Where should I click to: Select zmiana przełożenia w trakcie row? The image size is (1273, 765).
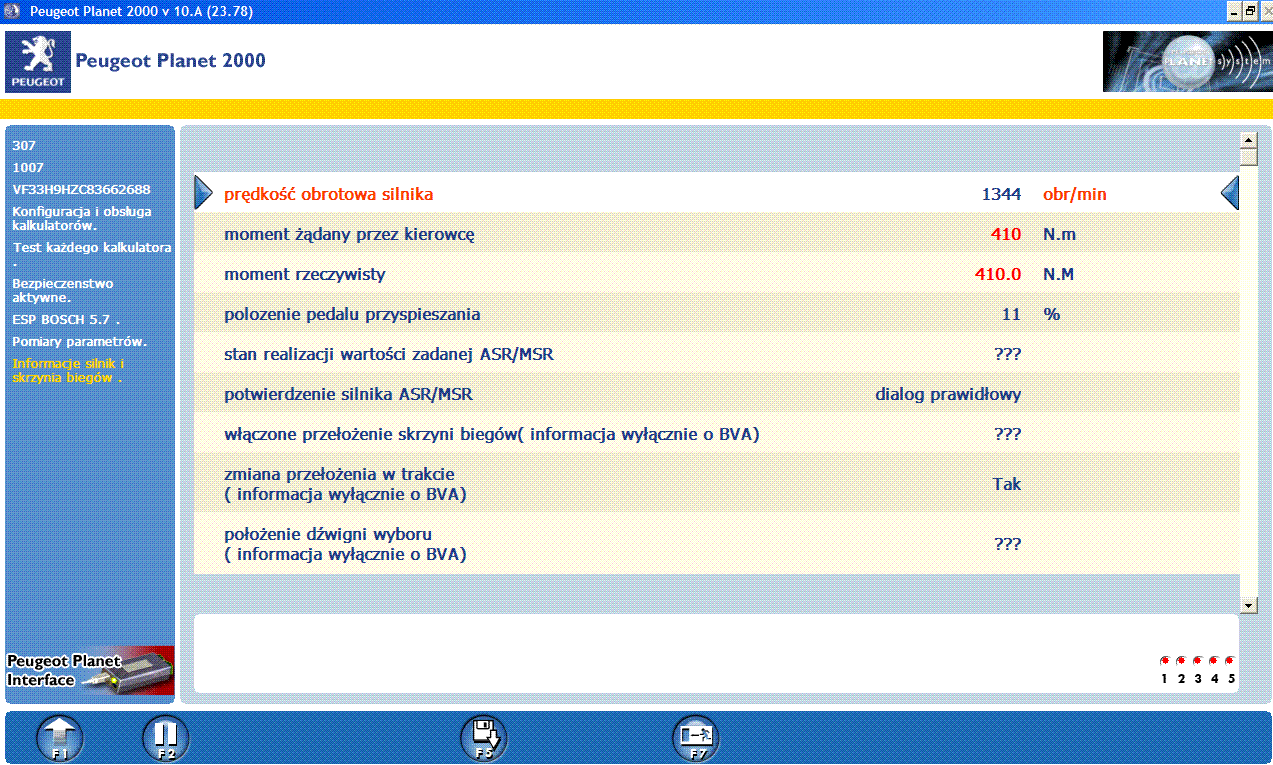[x=716, y=484]
